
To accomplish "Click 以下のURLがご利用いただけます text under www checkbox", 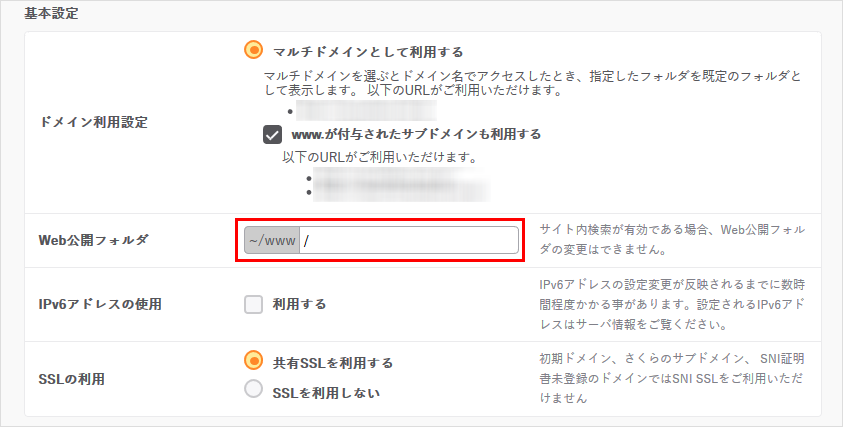I will point(378,157).
